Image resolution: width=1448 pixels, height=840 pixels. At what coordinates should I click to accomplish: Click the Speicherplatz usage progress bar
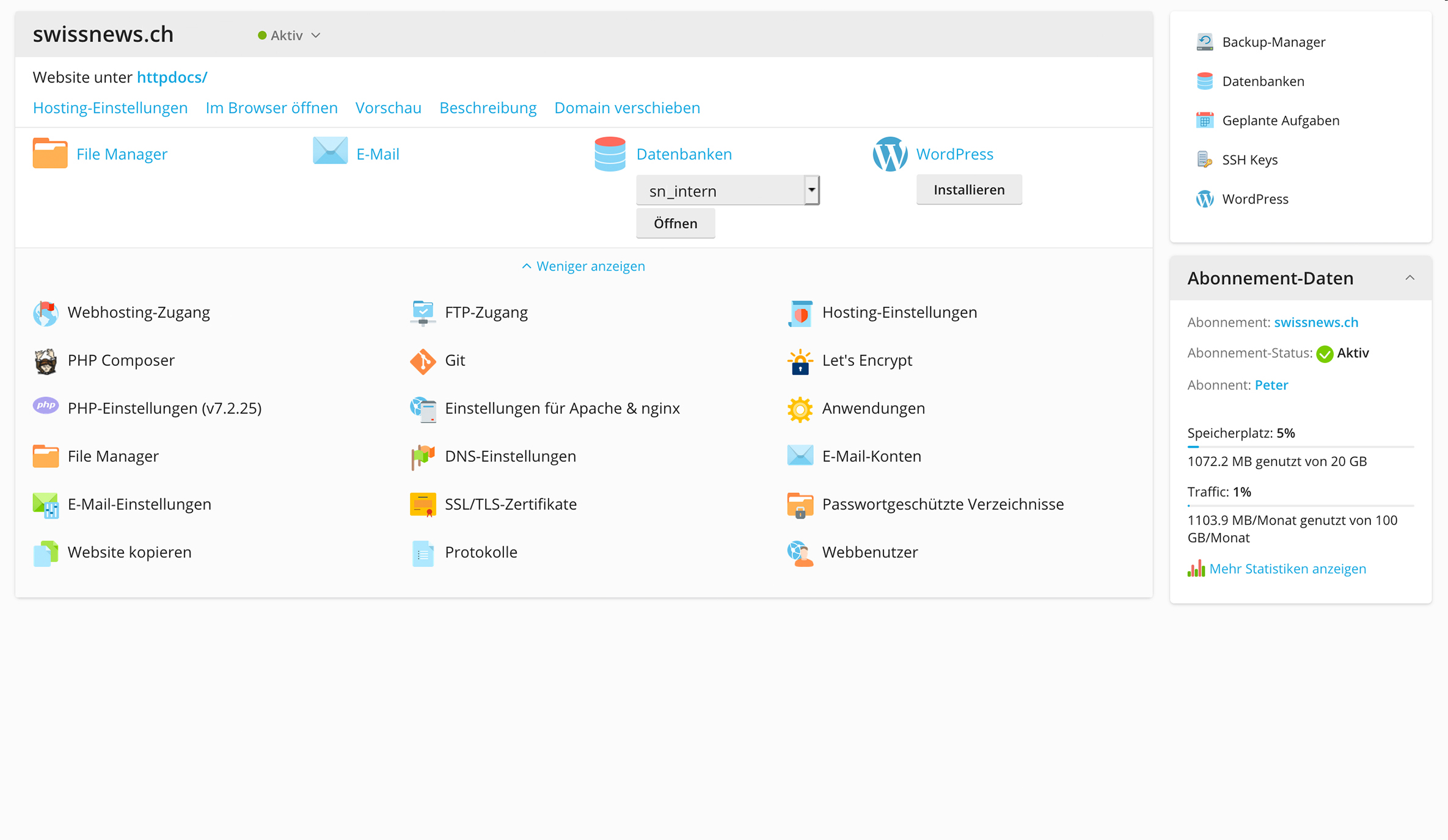click(1300, 447)
